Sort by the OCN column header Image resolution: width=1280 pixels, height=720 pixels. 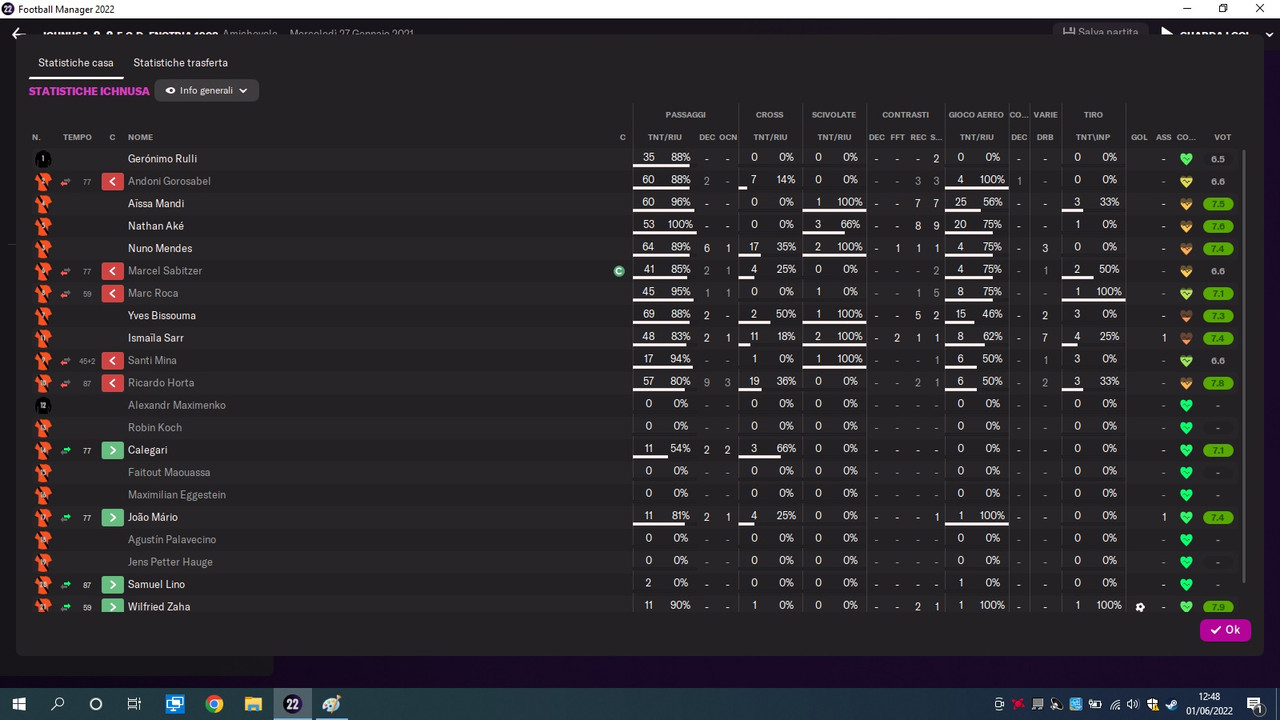pos(728,137)
